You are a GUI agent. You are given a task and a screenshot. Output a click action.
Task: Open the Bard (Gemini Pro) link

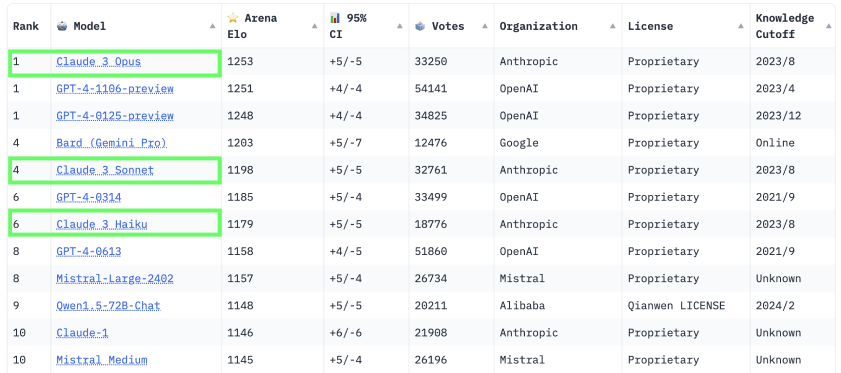pos(112,143)
